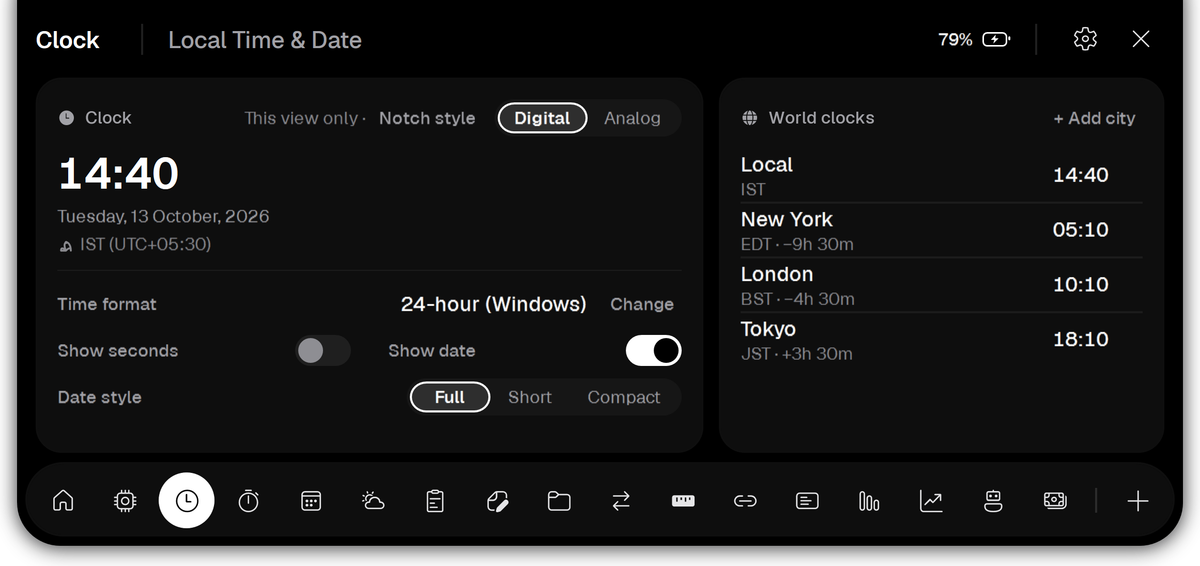Click the plus icon to add widget

click(1137, 501)
